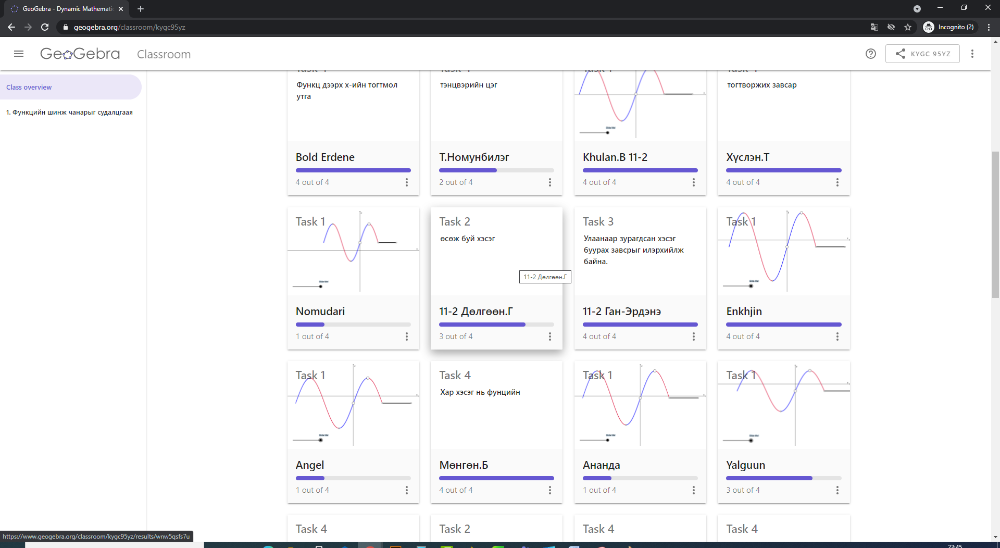Click 11-2 Дөлгөөн.Г's progress bar
The image size is (1000, 548).
(496, 325)
